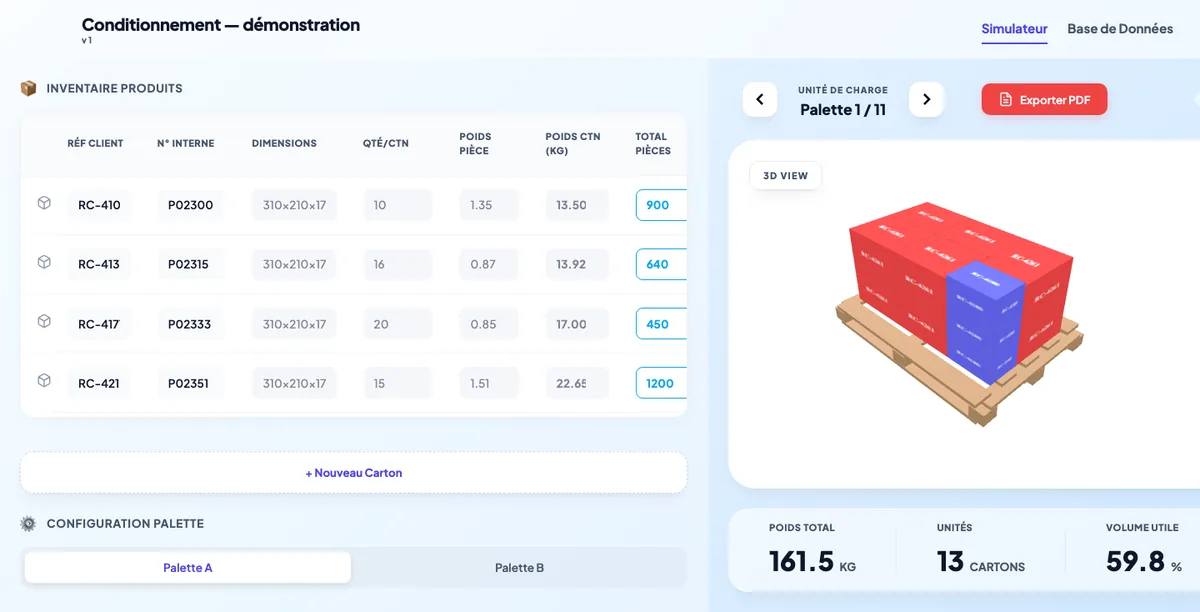Click the total pièces field showing 1200
Image resolution: width=1200 pixels, height=612 pixels.
click(661, 383)
